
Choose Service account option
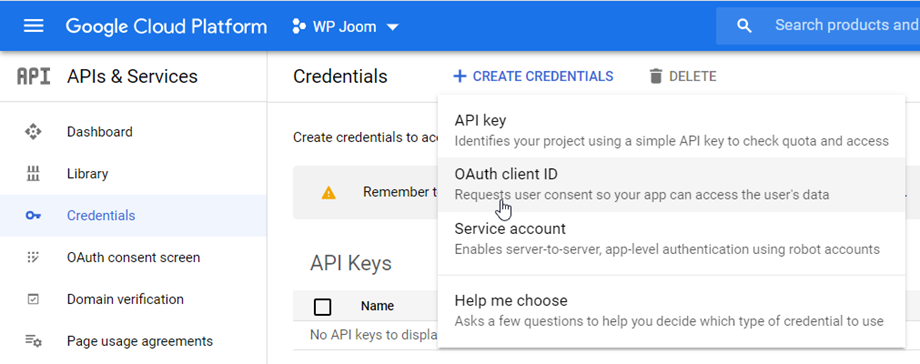pyautogui.click(x=671, y=239)
